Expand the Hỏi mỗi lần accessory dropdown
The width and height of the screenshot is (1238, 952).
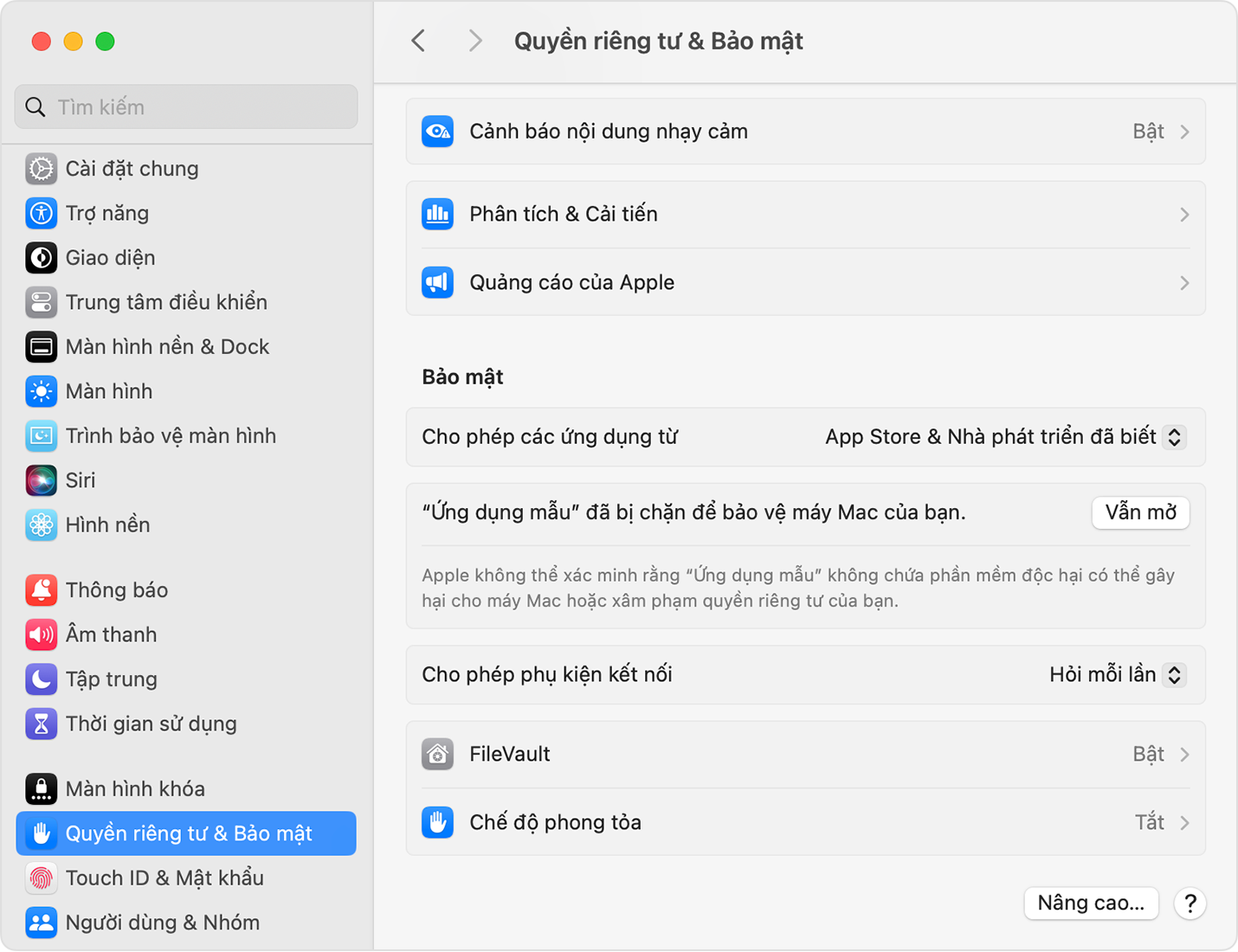tap(1116, 675)
